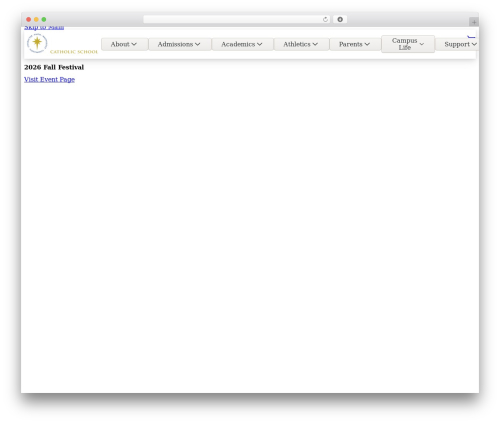
Task: Open a new tab with plus button
Action: click(474, 22)
